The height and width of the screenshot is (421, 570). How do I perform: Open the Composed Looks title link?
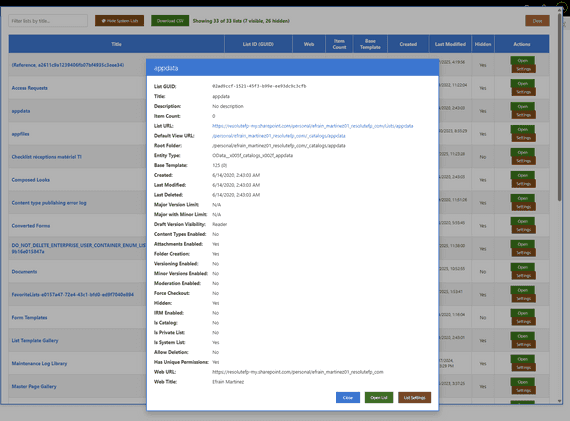31,180
